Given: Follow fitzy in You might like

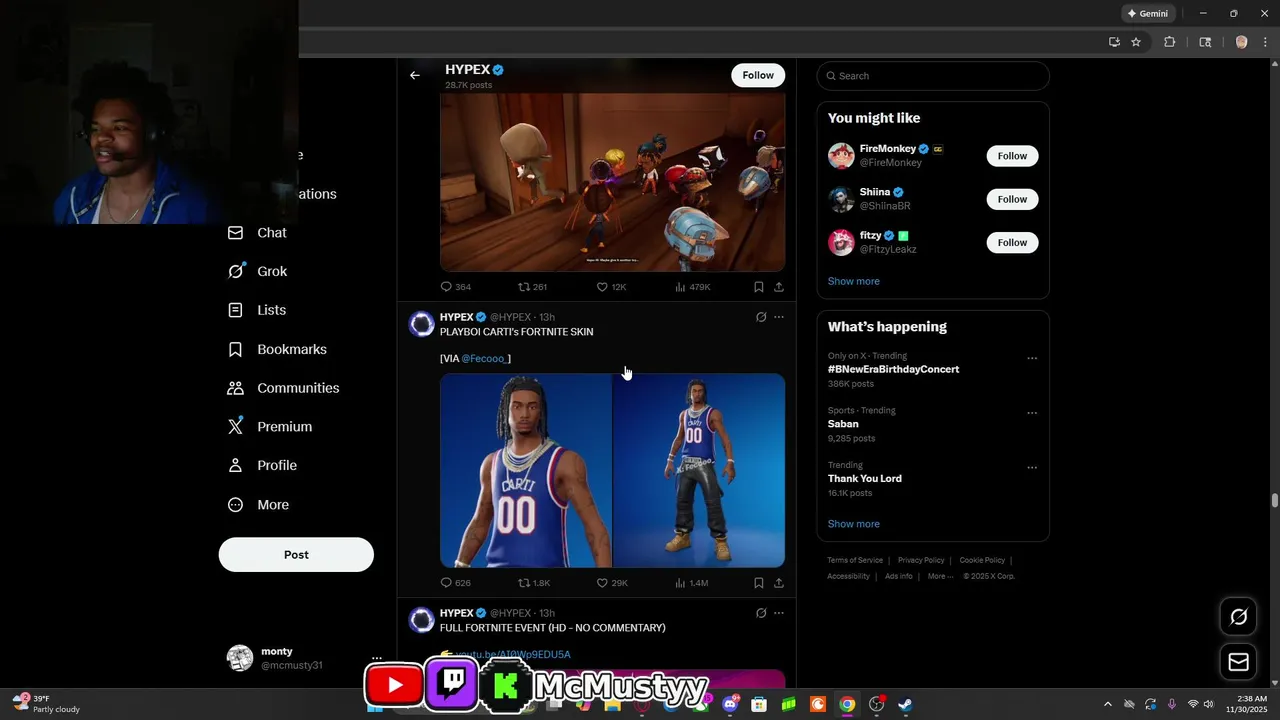Looking at the screenshot, I should click(1012, 242).
